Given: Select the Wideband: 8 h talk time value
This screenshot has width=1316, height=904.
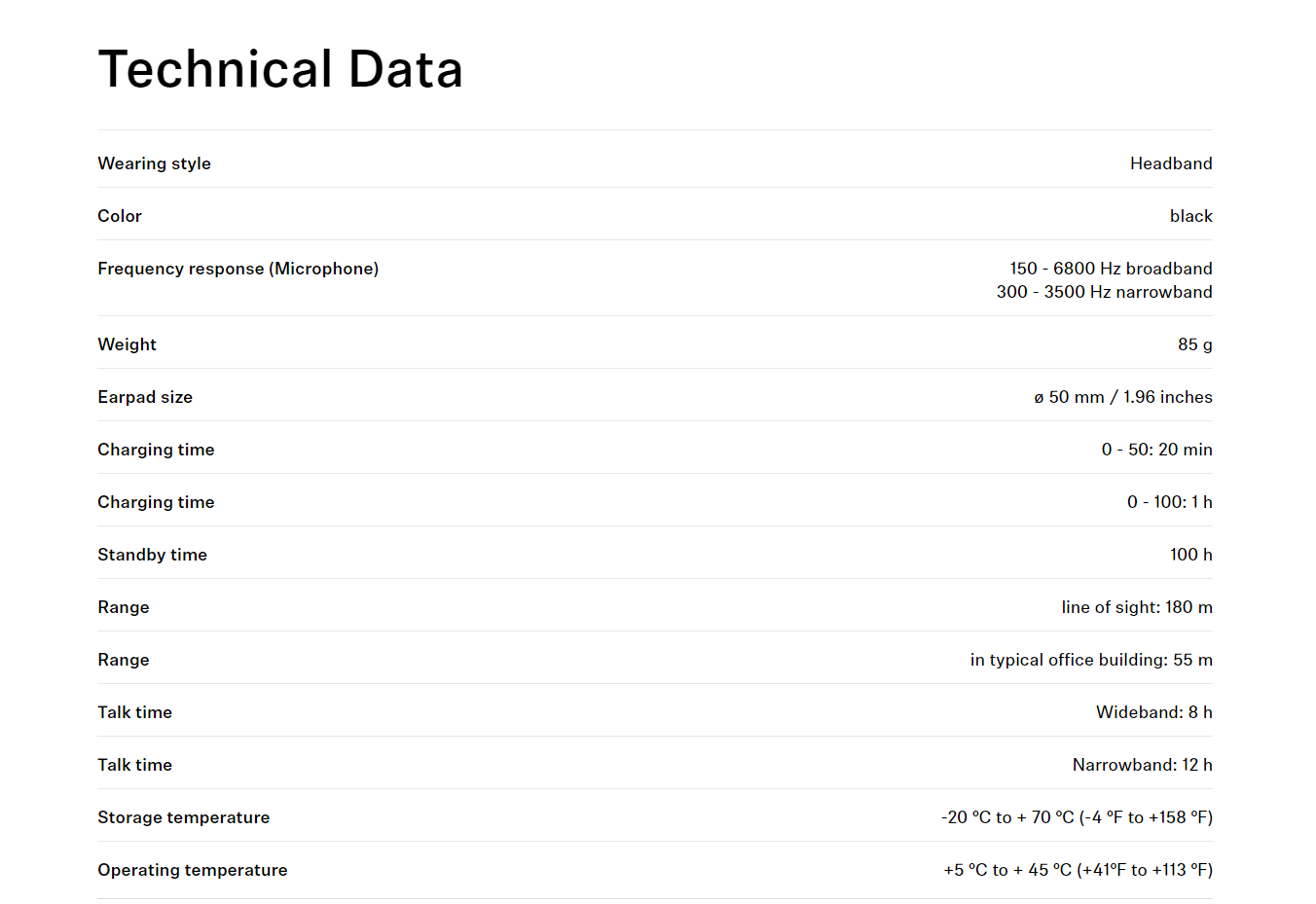Looking at the screenshot, I should [1153, 712].
